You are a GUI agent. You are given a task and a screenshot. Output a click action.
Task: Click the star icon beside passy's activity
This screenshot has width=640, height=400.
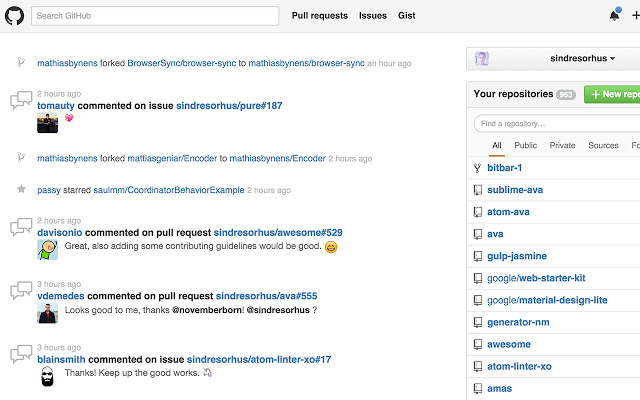coord(21,189)
